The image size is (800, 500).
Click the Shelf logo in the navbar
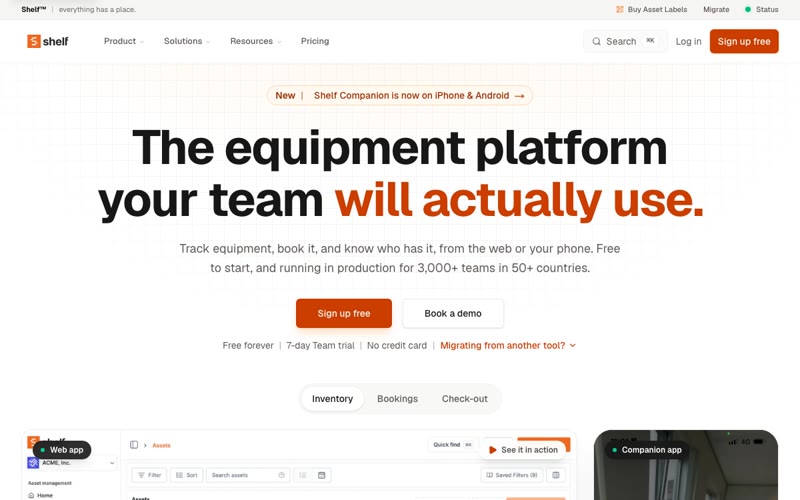[x=47, y=41]
